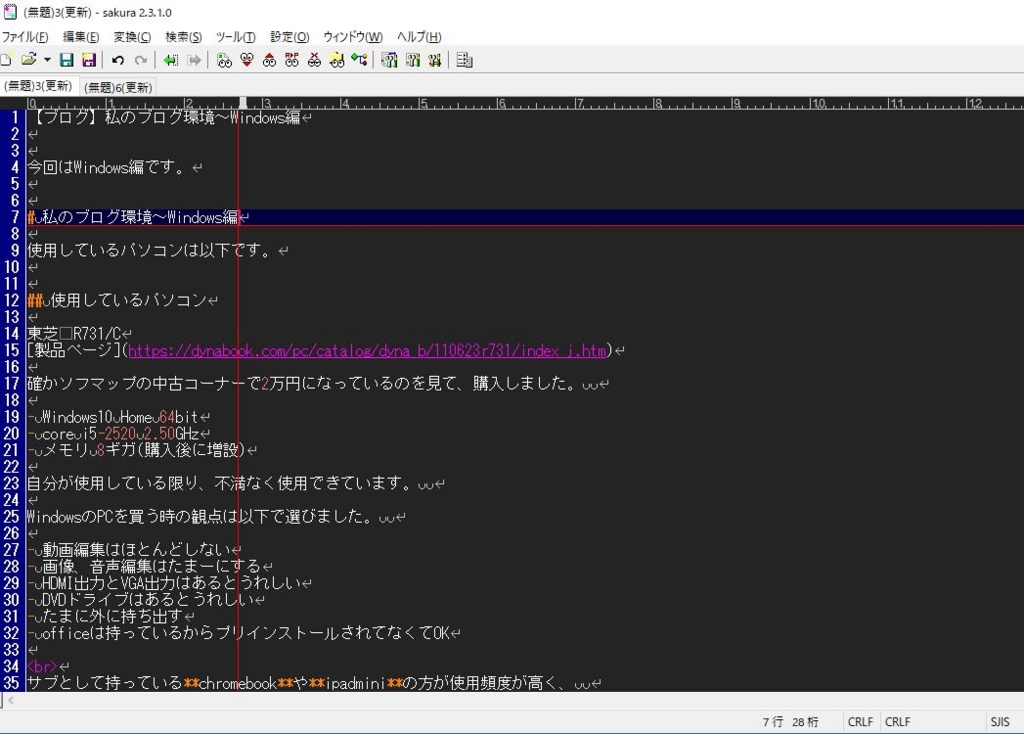Open the outline analysis tree icon

[x=359, y=60]
